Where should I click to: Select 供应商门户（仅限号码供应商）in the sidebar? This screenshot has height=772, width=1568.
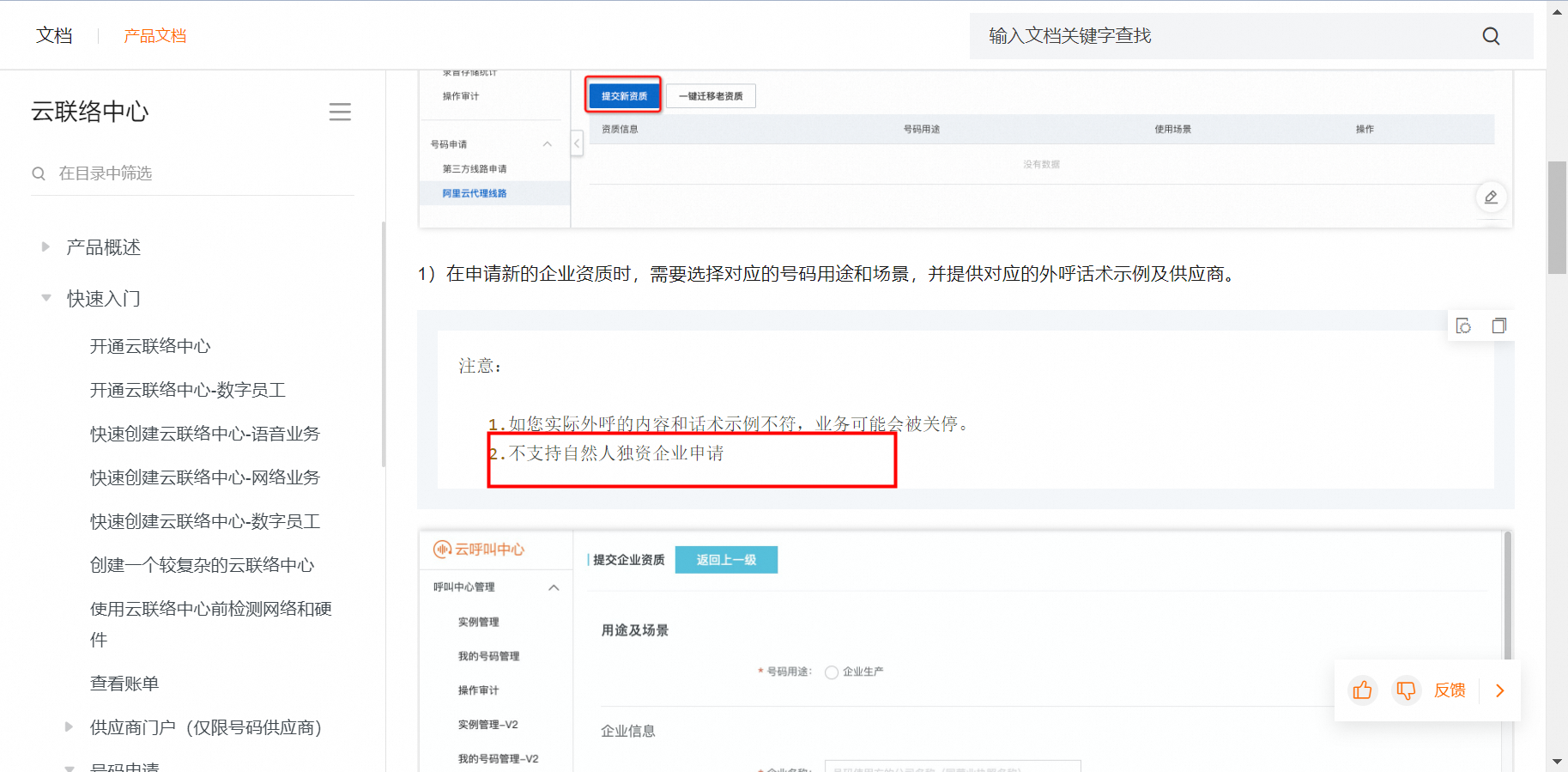click(x=206, y=727)
